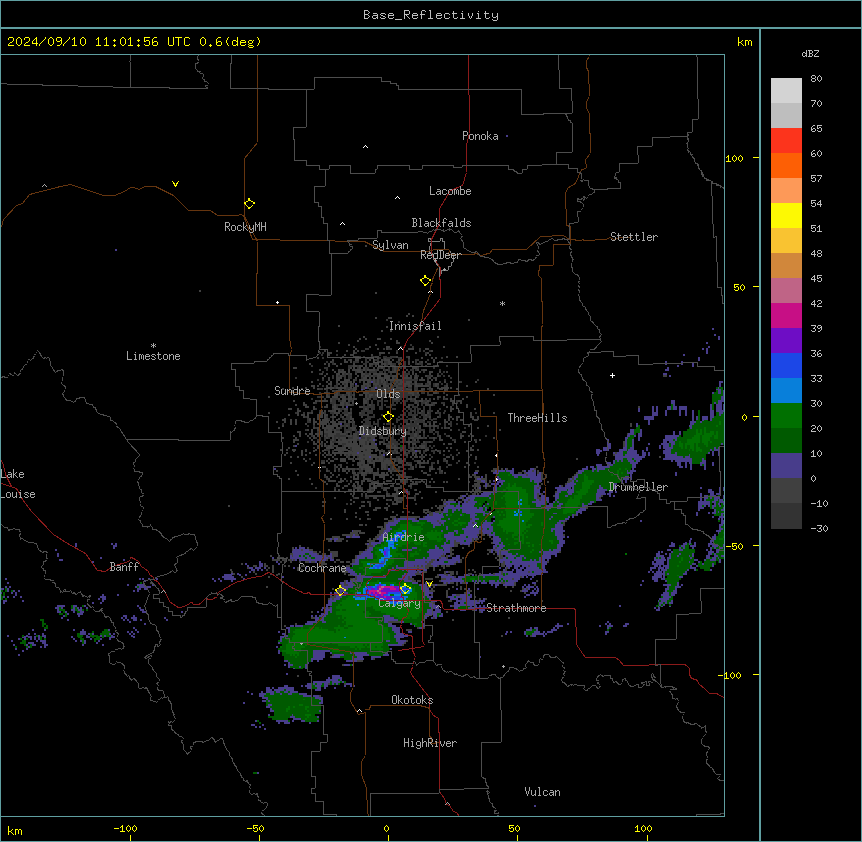The image size is (862, 842).
Task: Click the dBZ legend heading
Action: 810,53
